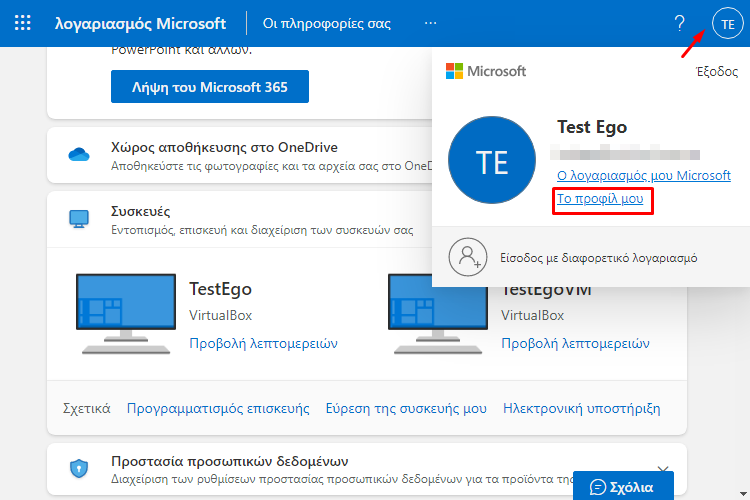Select Είσοδος με διαφορετικό λογαριασμό
Screen dimensions: 750x500
coord(598,258)
